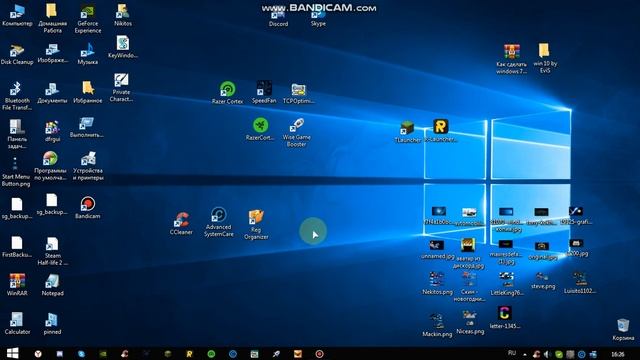640x360 pixels.
Task: Select the аватар из дискорда.jpg file
Action: (x=468, y=253)
